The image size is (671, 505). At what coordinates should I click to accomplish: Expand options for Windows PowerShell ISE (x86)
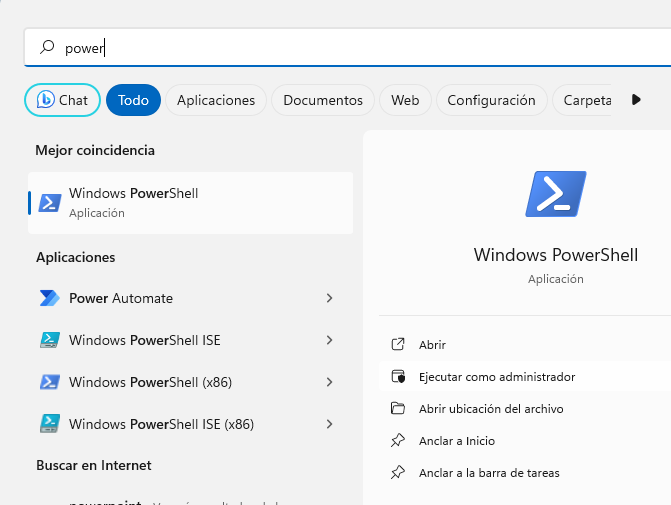pyautogui.click(x=329, y=424)
